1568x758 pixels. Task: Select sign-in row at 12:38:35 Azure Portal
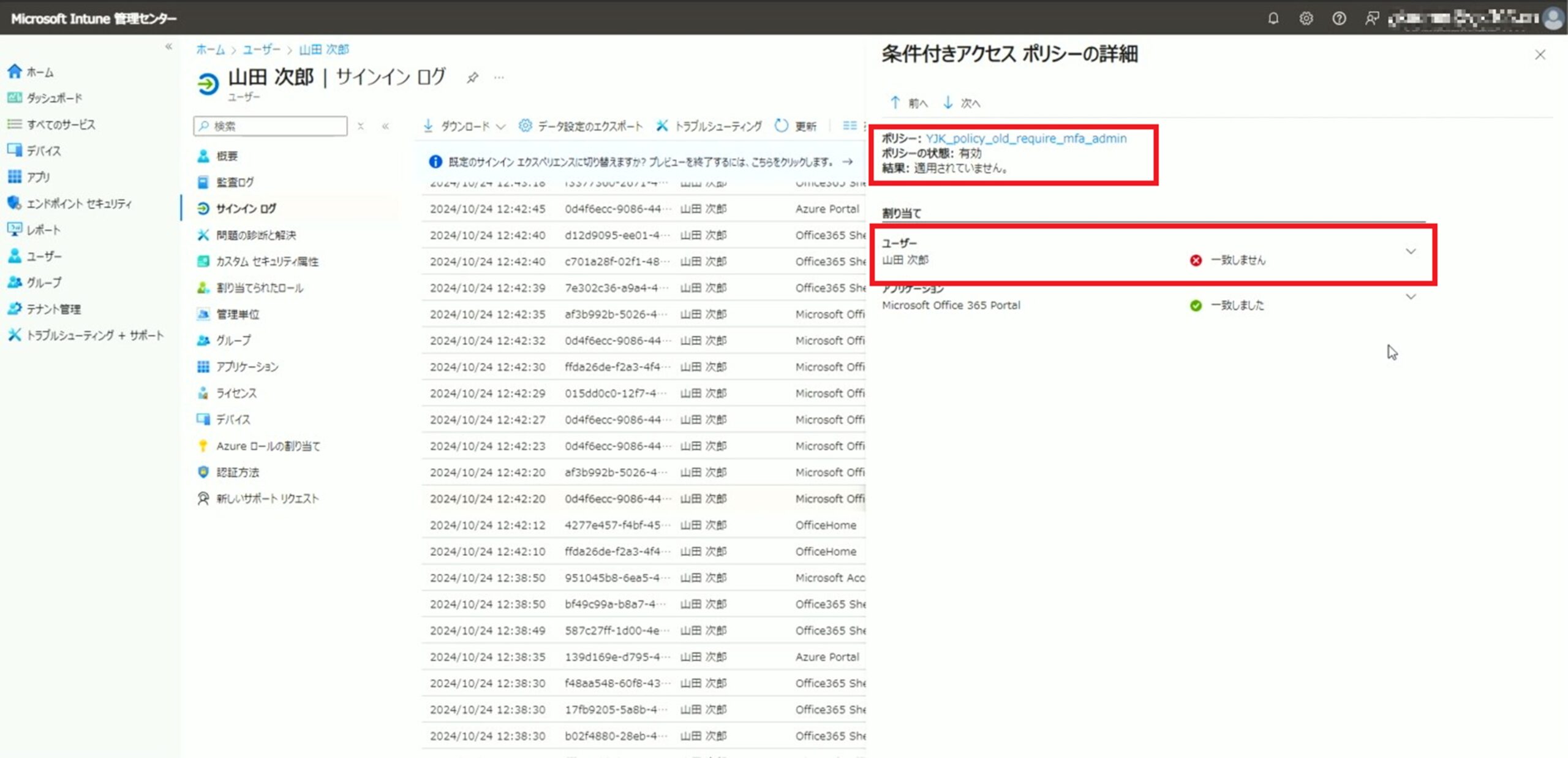[x=643, y=657]
